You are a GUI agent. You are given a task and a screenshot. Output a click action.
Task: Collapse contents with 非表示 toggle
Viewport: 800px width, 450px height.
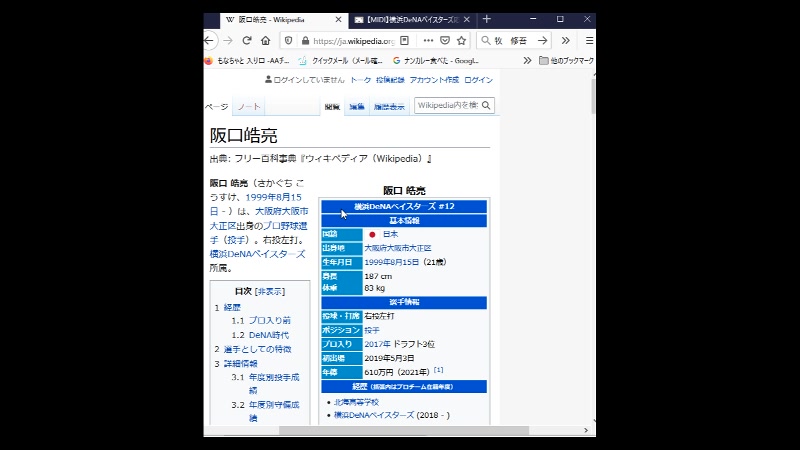pos(270,291)
